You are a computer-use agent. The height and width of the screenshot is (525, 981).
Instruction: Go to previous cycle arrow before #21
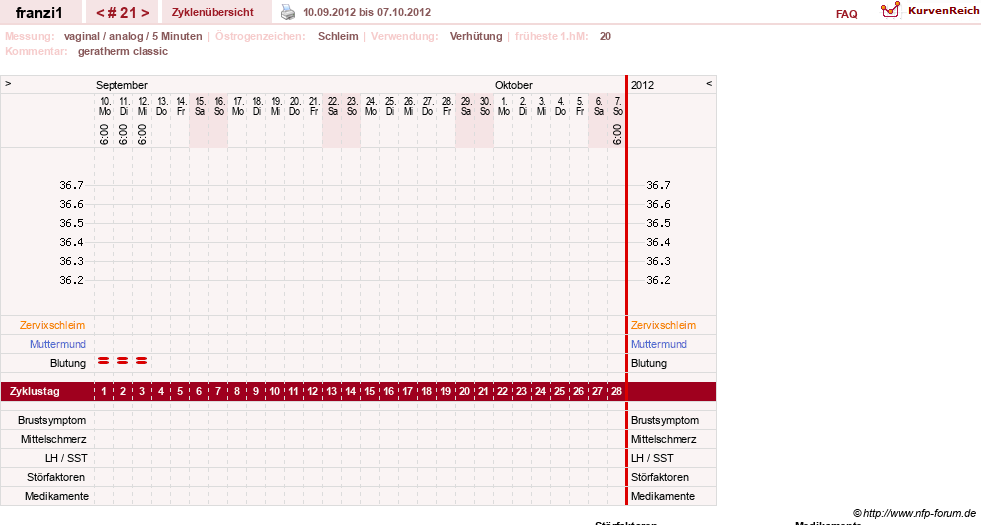[99, 13]
